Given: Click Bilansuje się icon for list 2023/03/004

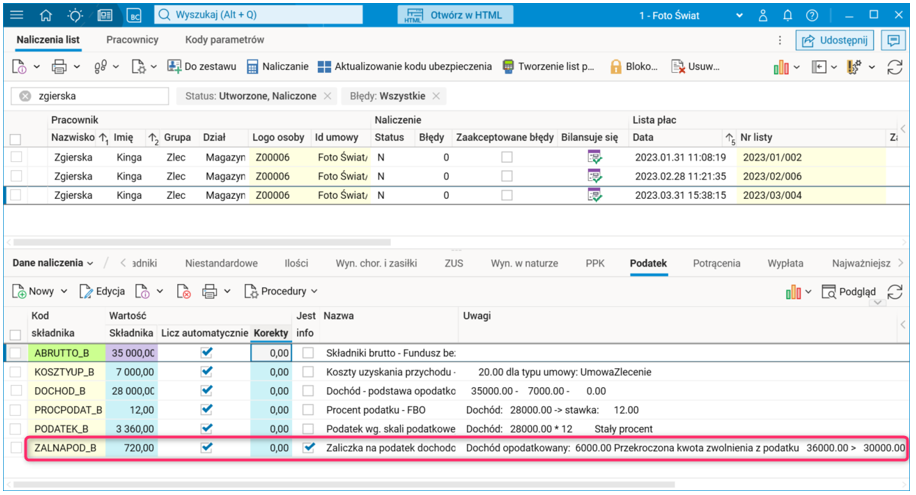Looking at the screenshot, I should [594, 195].
